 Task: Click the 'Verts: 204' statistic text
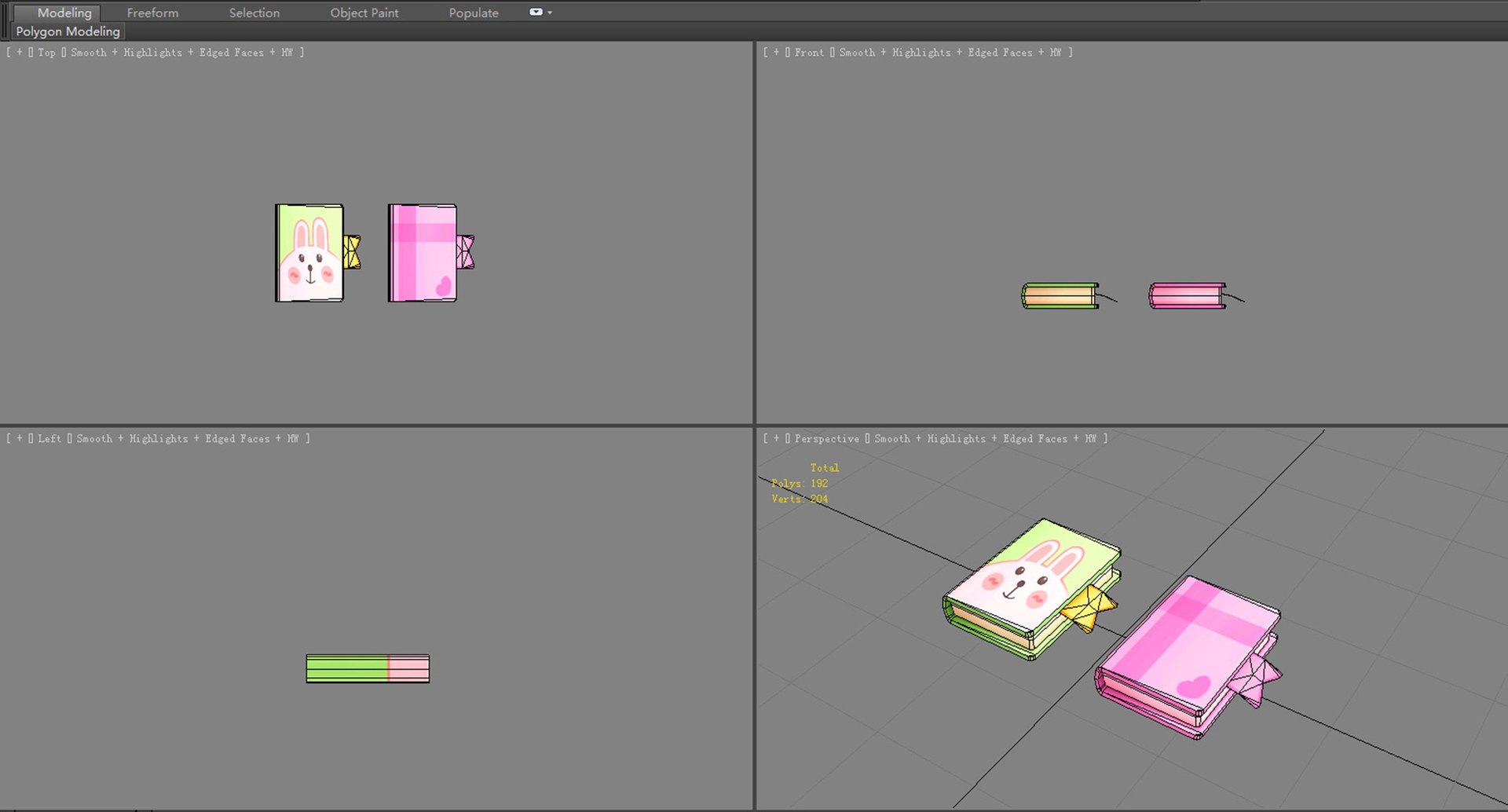point(800,499)
